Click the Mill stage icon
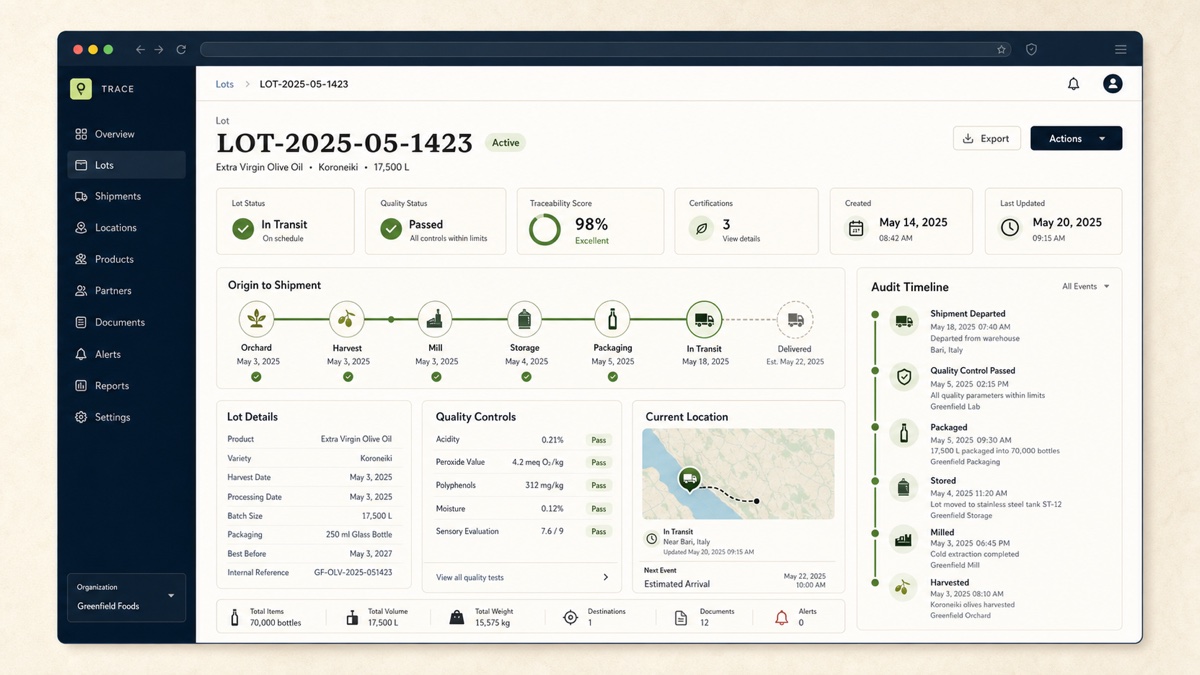 pyautogui.click(x=435, y=320)
